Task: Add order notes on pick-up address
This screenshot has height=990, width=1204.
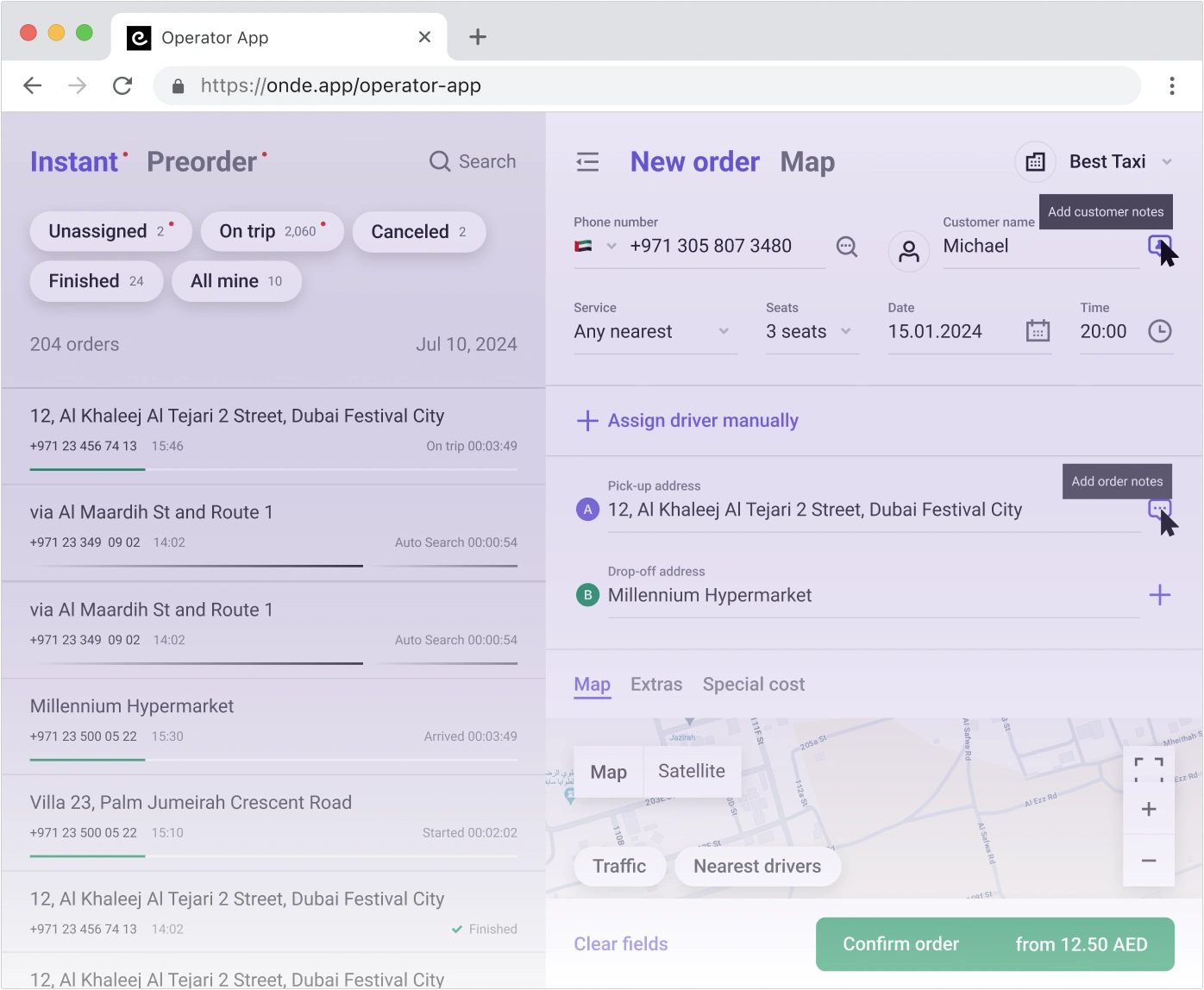Action: pyautogui.click(x=1159, y=509)
